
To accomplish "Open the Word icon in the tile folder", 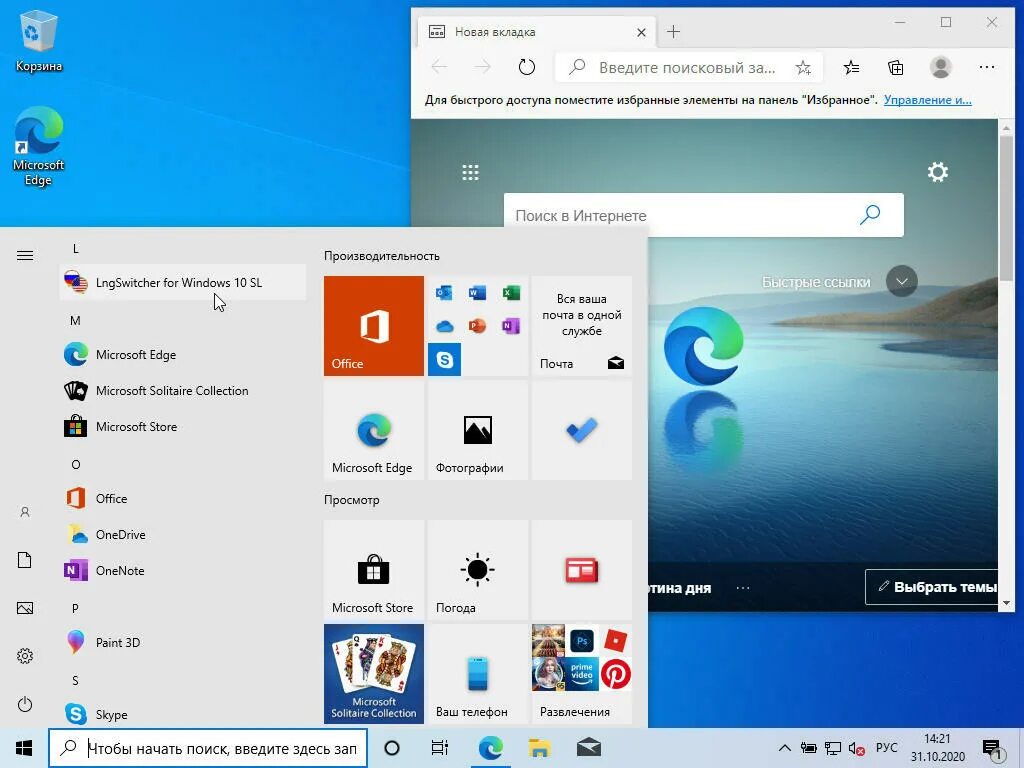I will click(x=477, y=293).
